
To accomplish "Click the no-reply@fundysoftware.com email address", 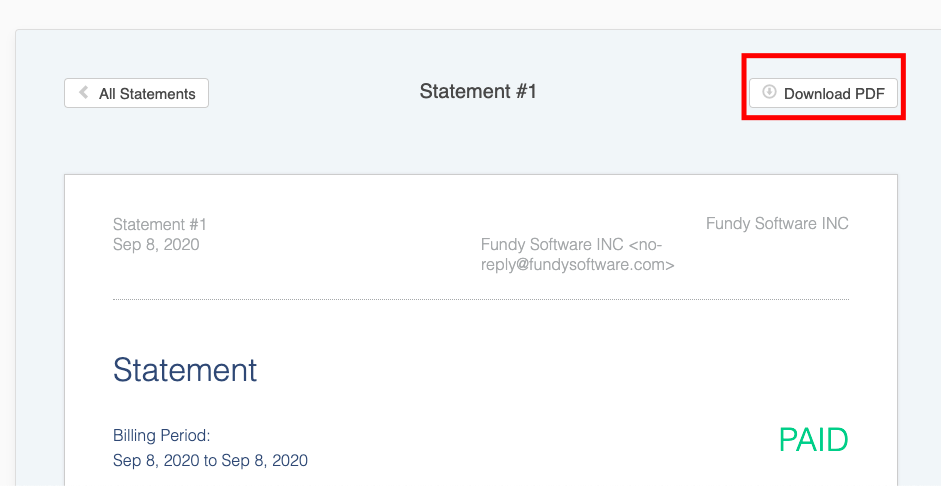I will [577, 255].
